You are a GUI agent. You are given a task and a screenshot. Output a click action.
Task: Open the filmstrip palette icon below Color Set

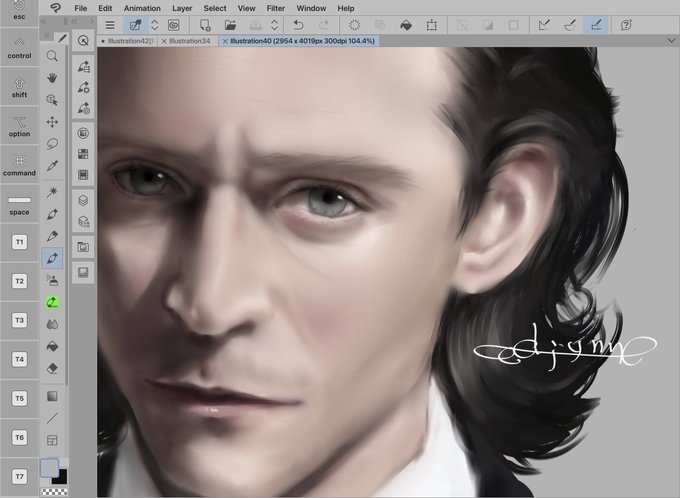83,175
